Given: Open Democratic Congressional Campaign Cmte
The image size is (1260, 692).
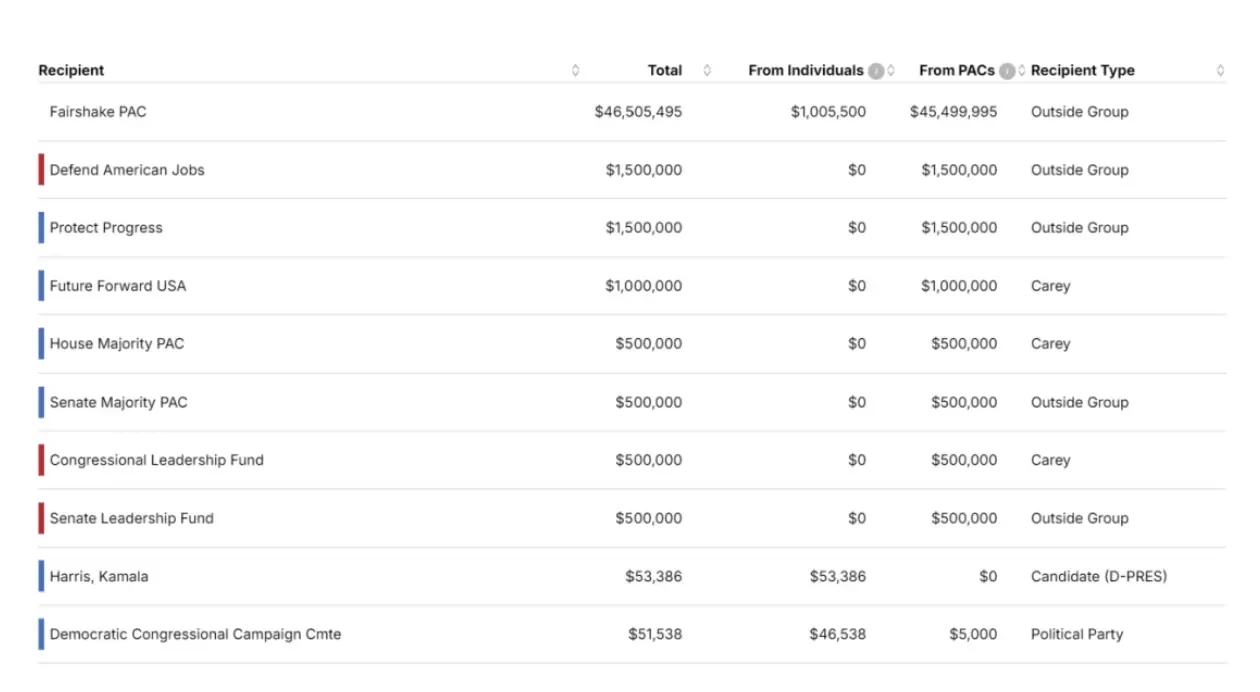Looking at the screenshot, I should (x=195, y=634).
